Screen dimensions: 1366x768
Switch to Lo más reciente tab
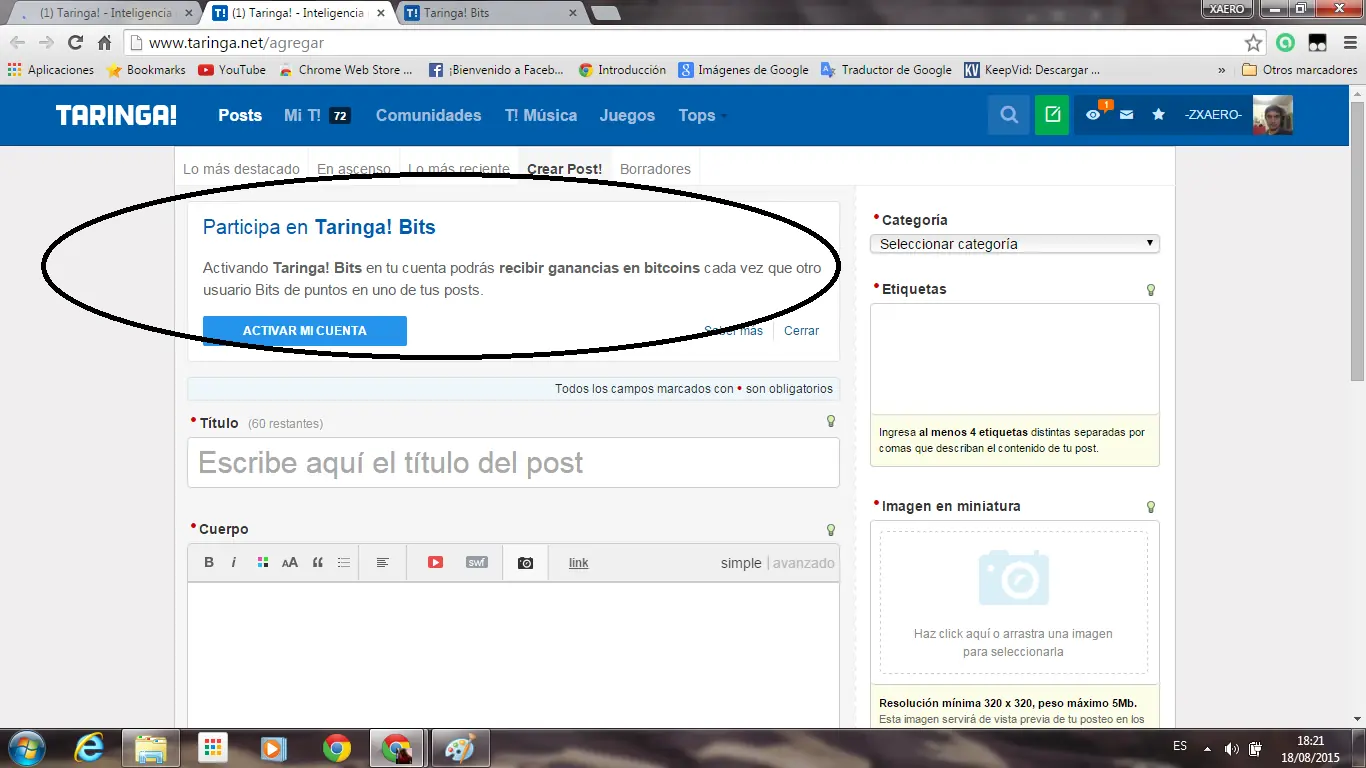459,169
